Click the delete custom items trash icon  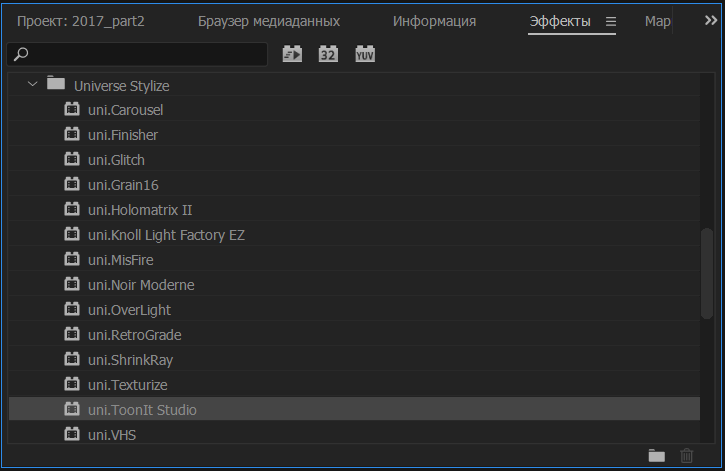(687, 456)
